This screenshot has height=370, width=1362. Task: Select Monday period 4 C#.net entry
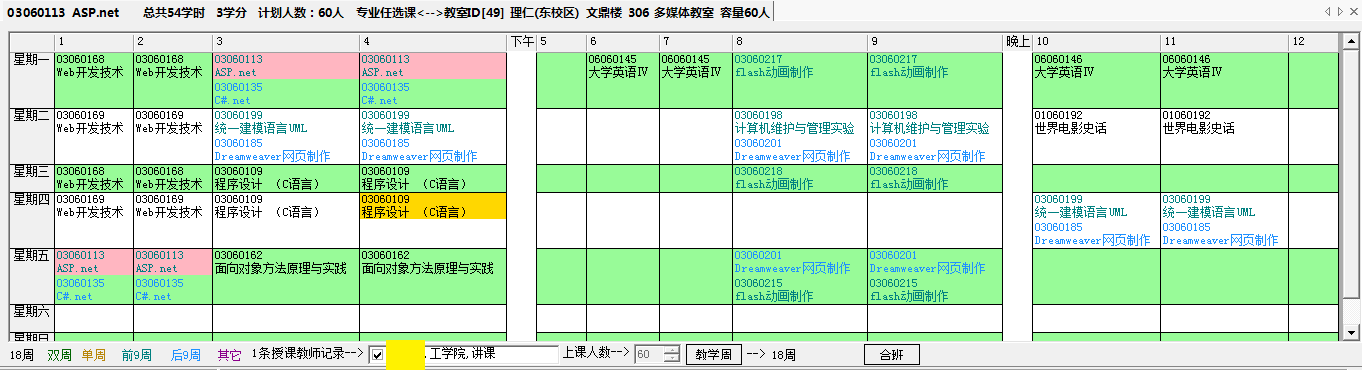(433, 94)
